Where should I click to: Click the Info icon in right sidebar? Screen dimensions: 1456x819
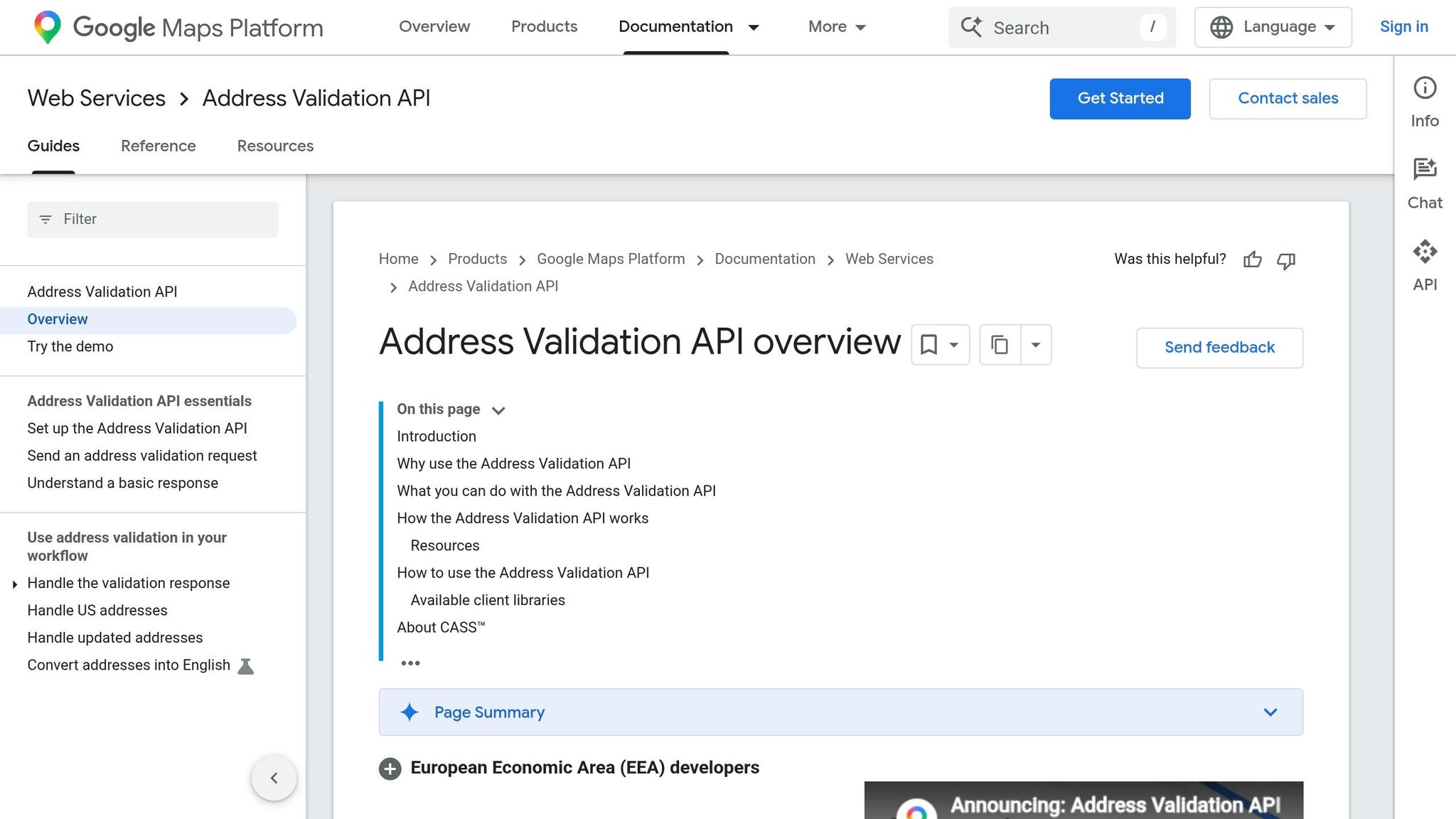pos(1425,88)
